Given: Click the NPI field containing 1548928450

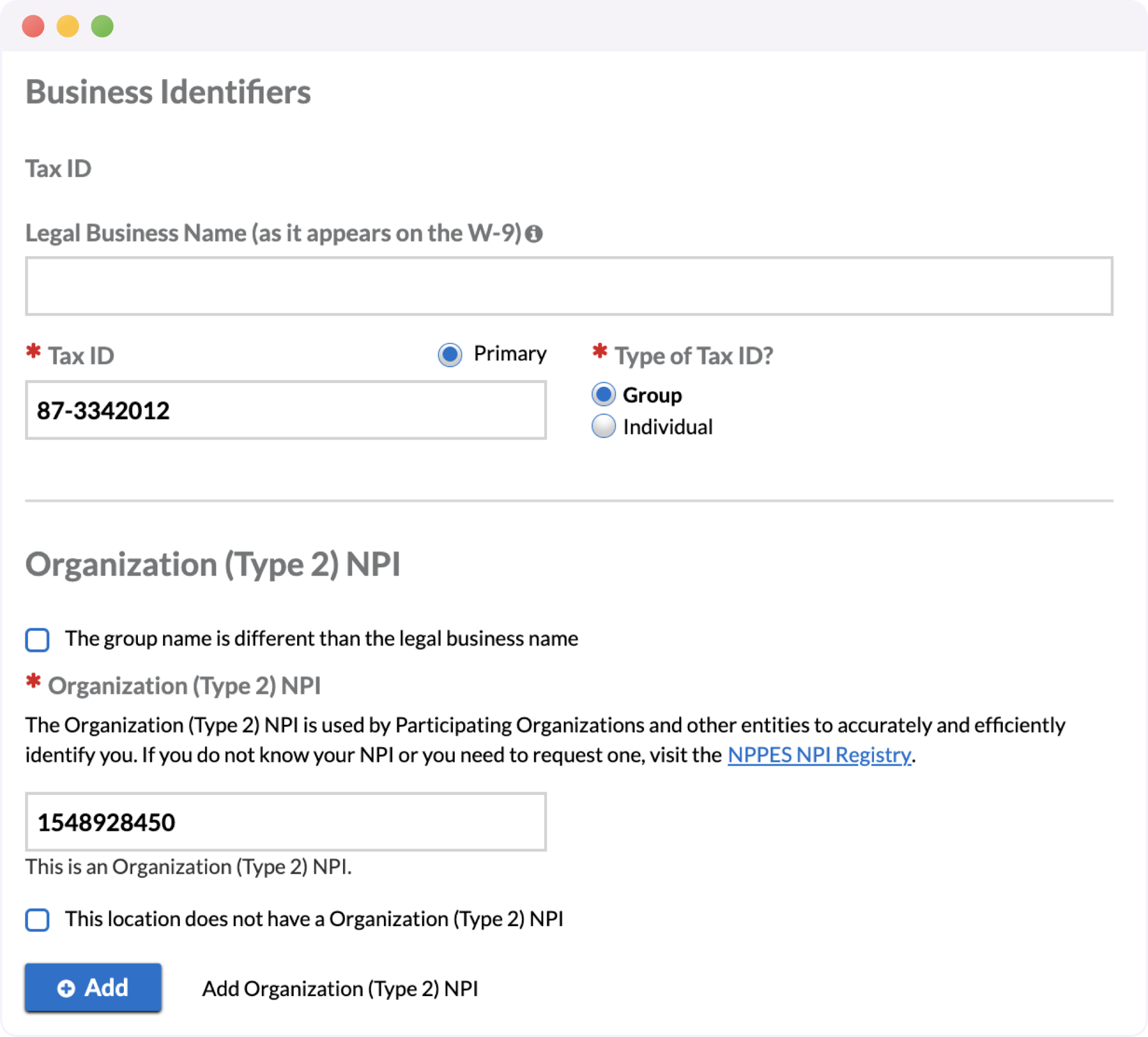Looking at the screenshot, I should coord(285,822).
